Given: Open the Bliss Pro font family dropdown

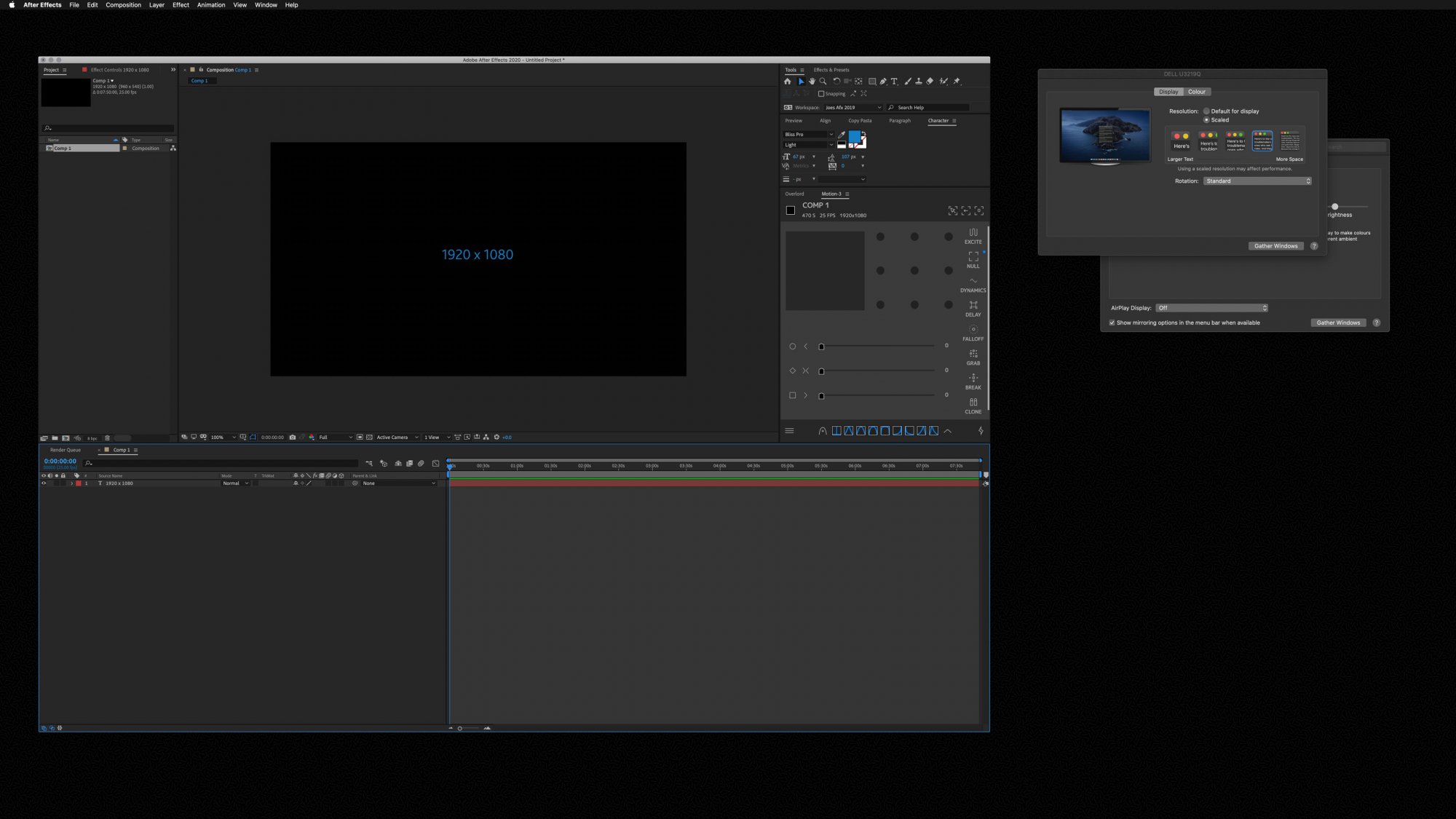Looking at the screenshot, I should point(808,135).
